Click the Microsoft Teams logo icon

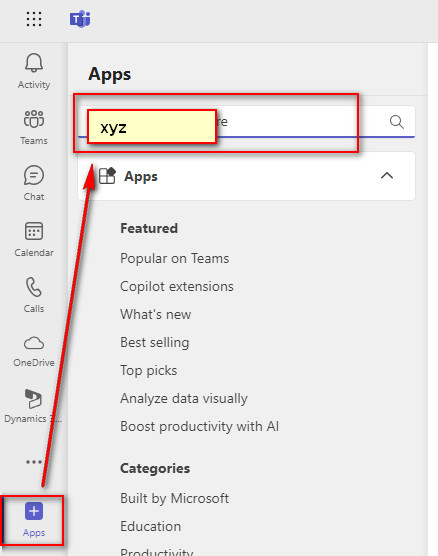point(80,19)
